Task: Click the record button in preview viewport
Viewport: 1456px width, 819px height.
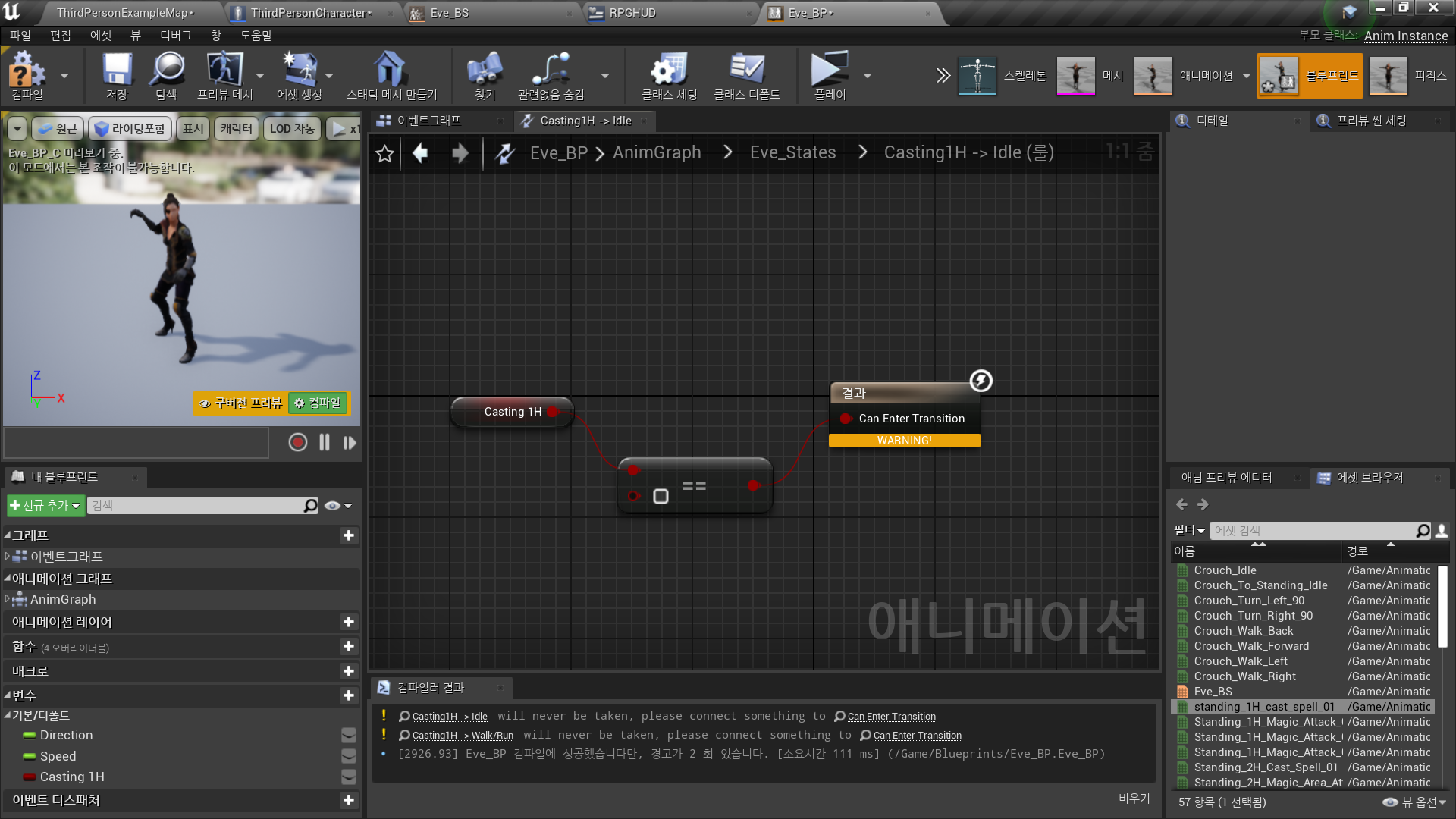Action: 297,443
